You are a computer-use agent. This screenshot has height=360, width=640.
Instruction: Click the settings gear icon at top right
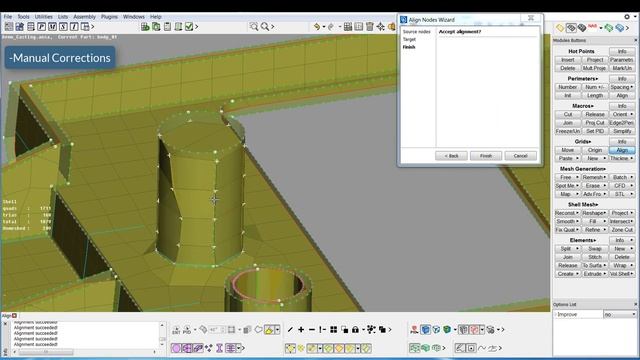point(627,17)
